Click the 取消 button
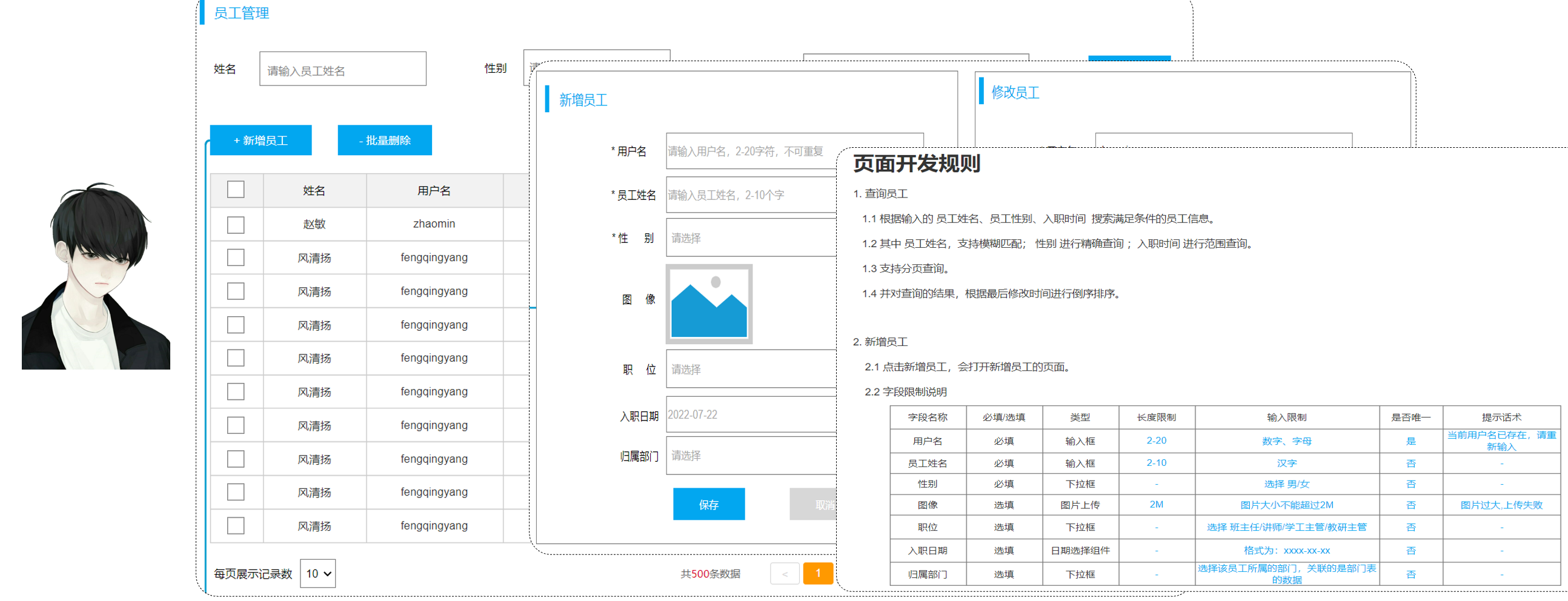Image resolution: width=1568 pixels, height=601 pixels. 814,504
